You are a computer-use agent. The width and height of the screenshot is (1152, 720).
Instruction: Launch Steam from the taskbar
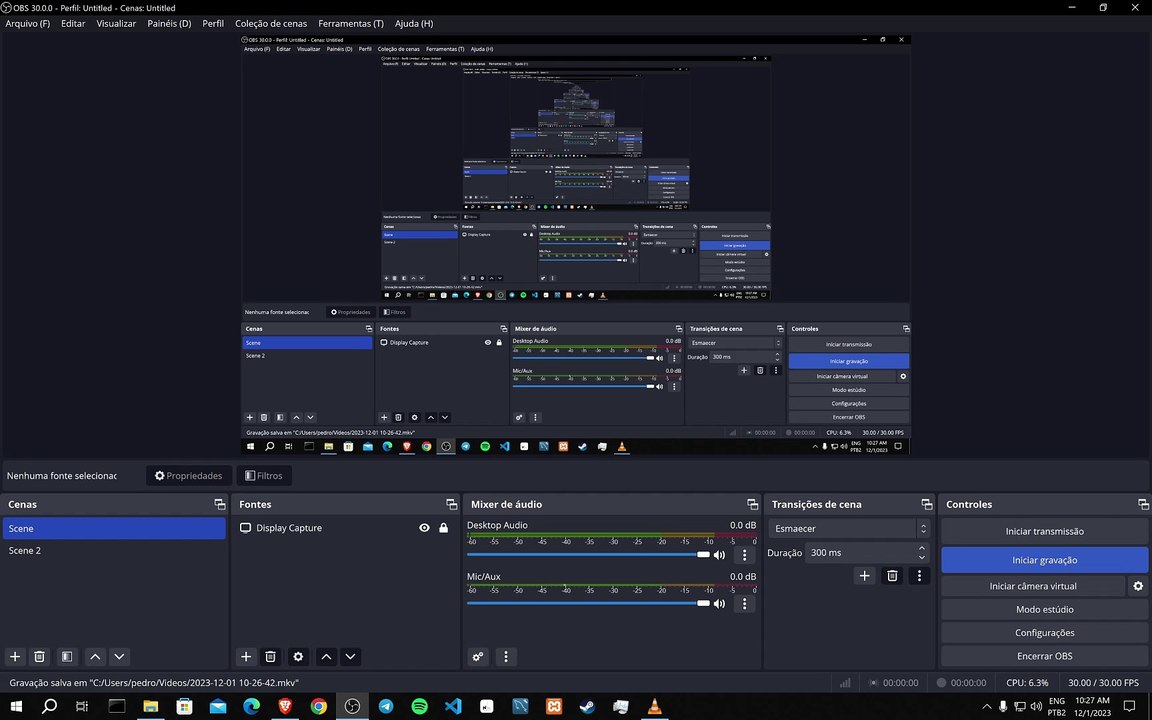[587, 706]
